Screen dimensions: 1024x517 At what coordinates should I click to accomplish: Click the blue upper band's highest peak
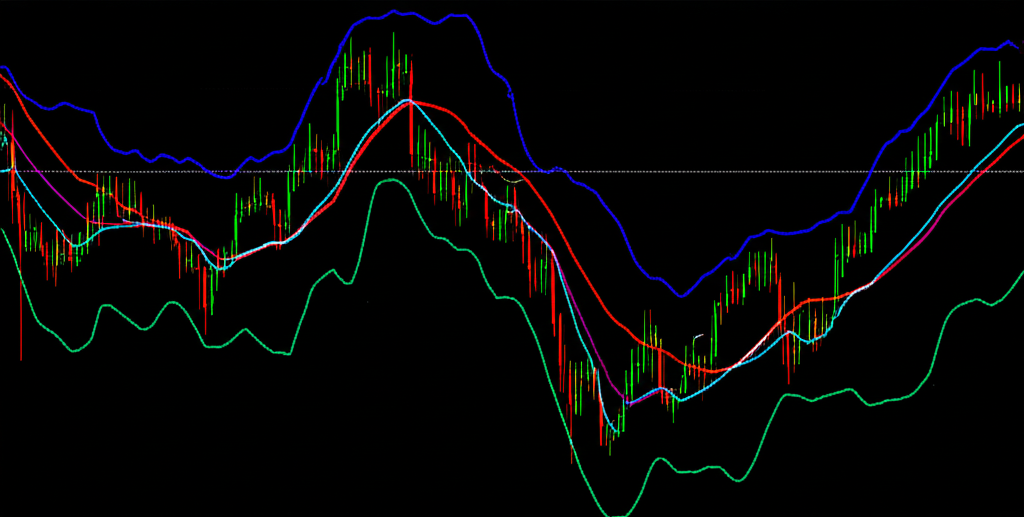point(394,12)
